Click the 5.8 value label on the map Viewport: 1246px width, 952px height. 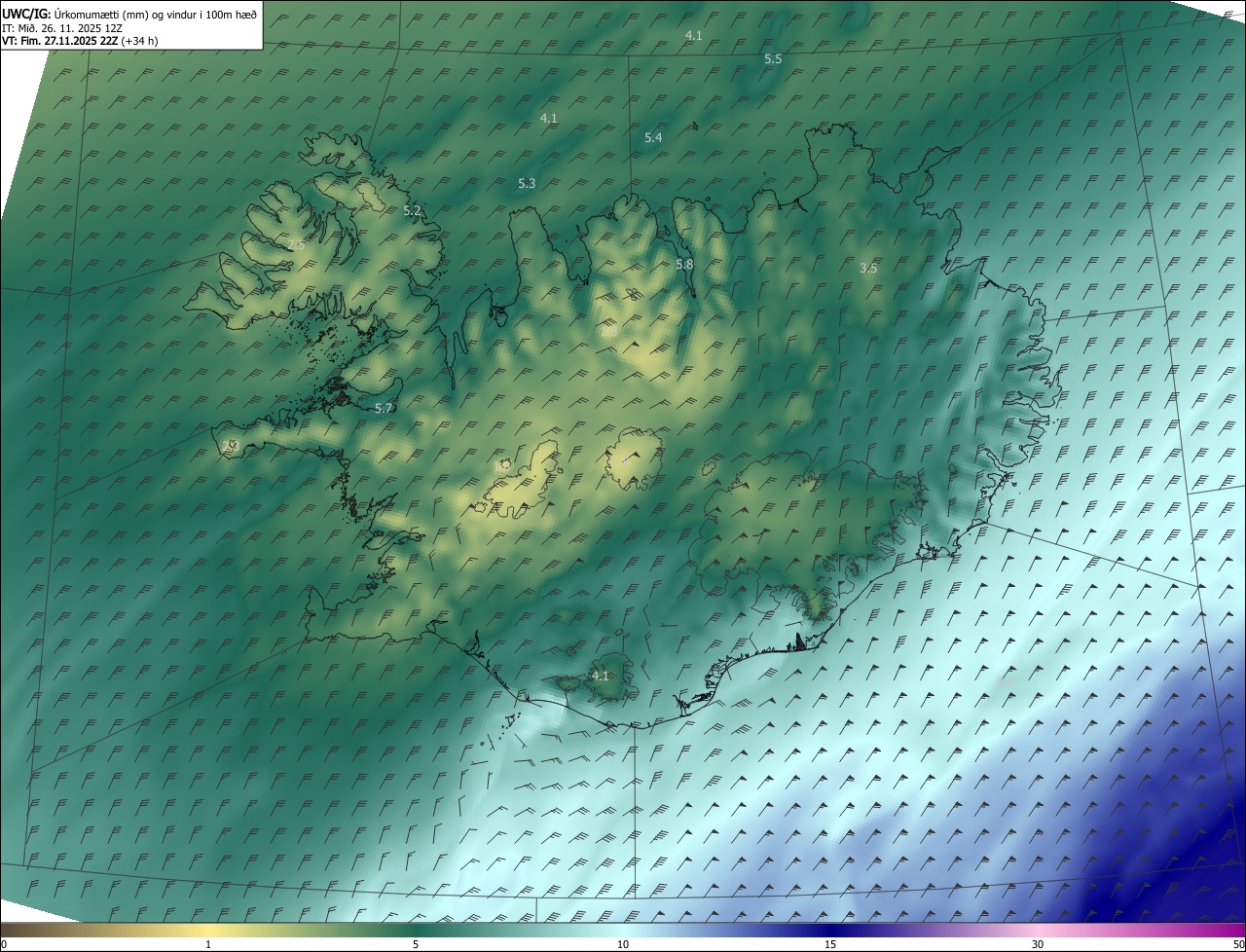click(x=684, y=264)
